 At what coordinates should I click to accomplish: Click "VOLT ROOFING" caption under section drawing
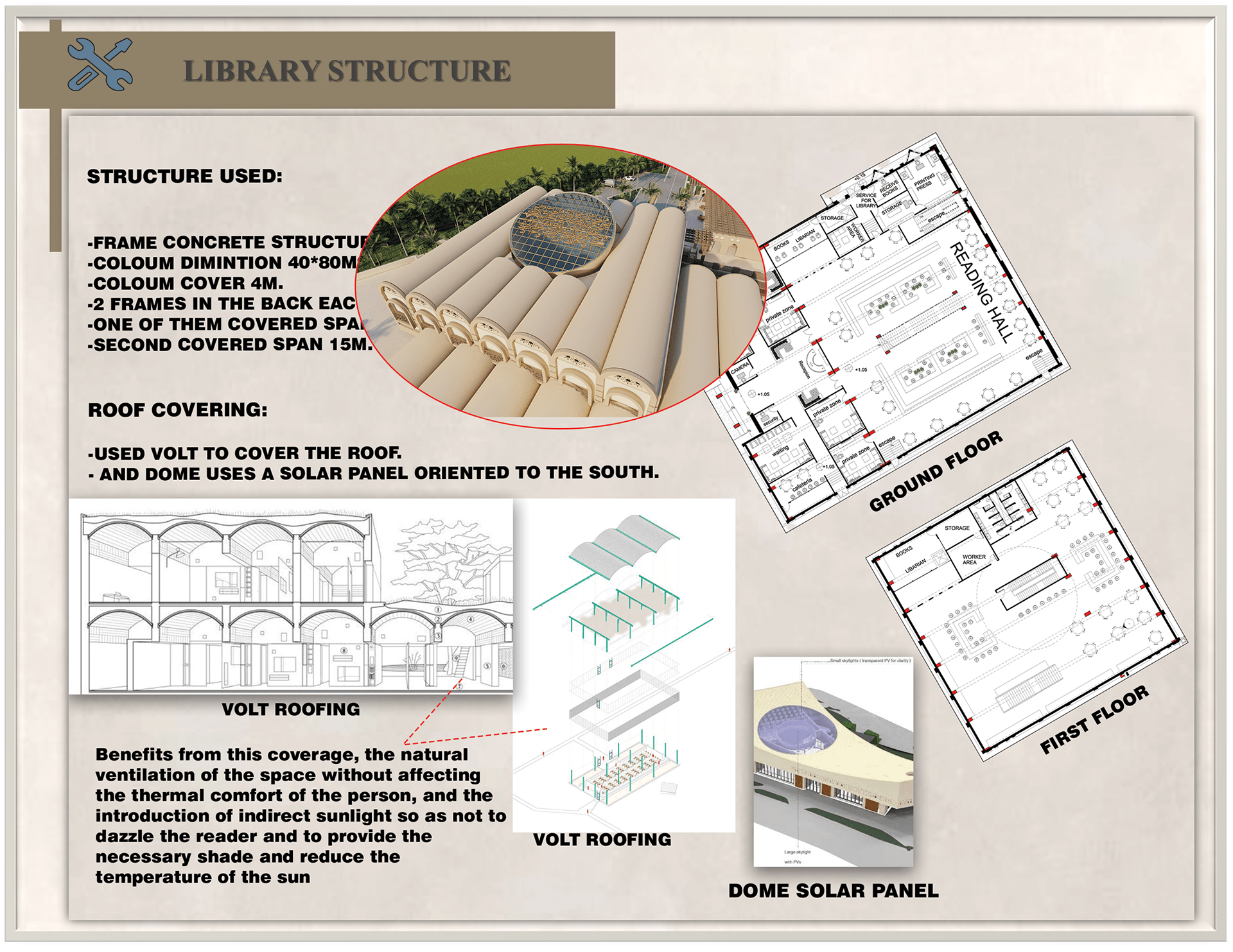pos(291,709)
